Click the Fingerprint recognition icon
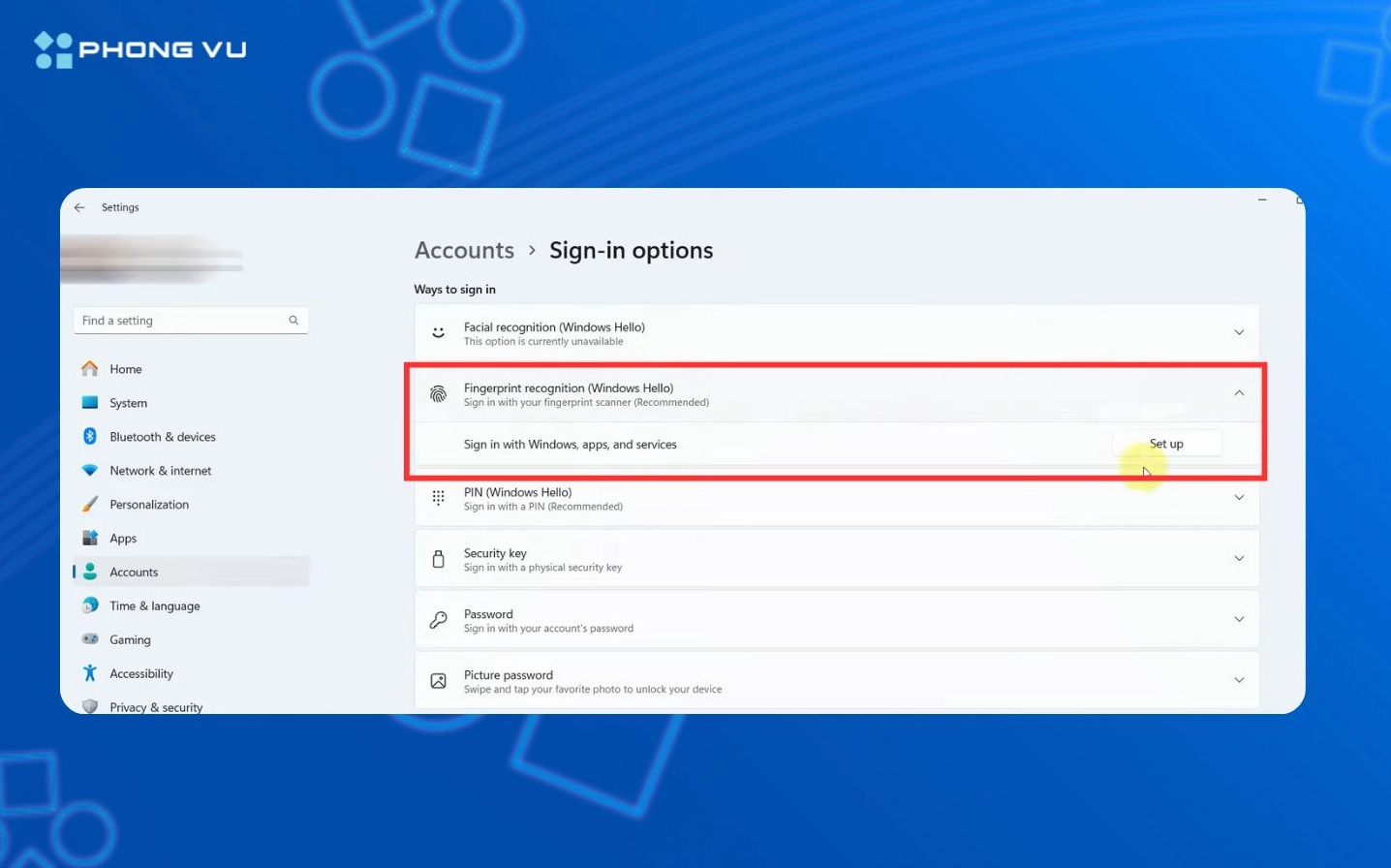The height and width of the screenshot is (868, 1391). [438, 393]
